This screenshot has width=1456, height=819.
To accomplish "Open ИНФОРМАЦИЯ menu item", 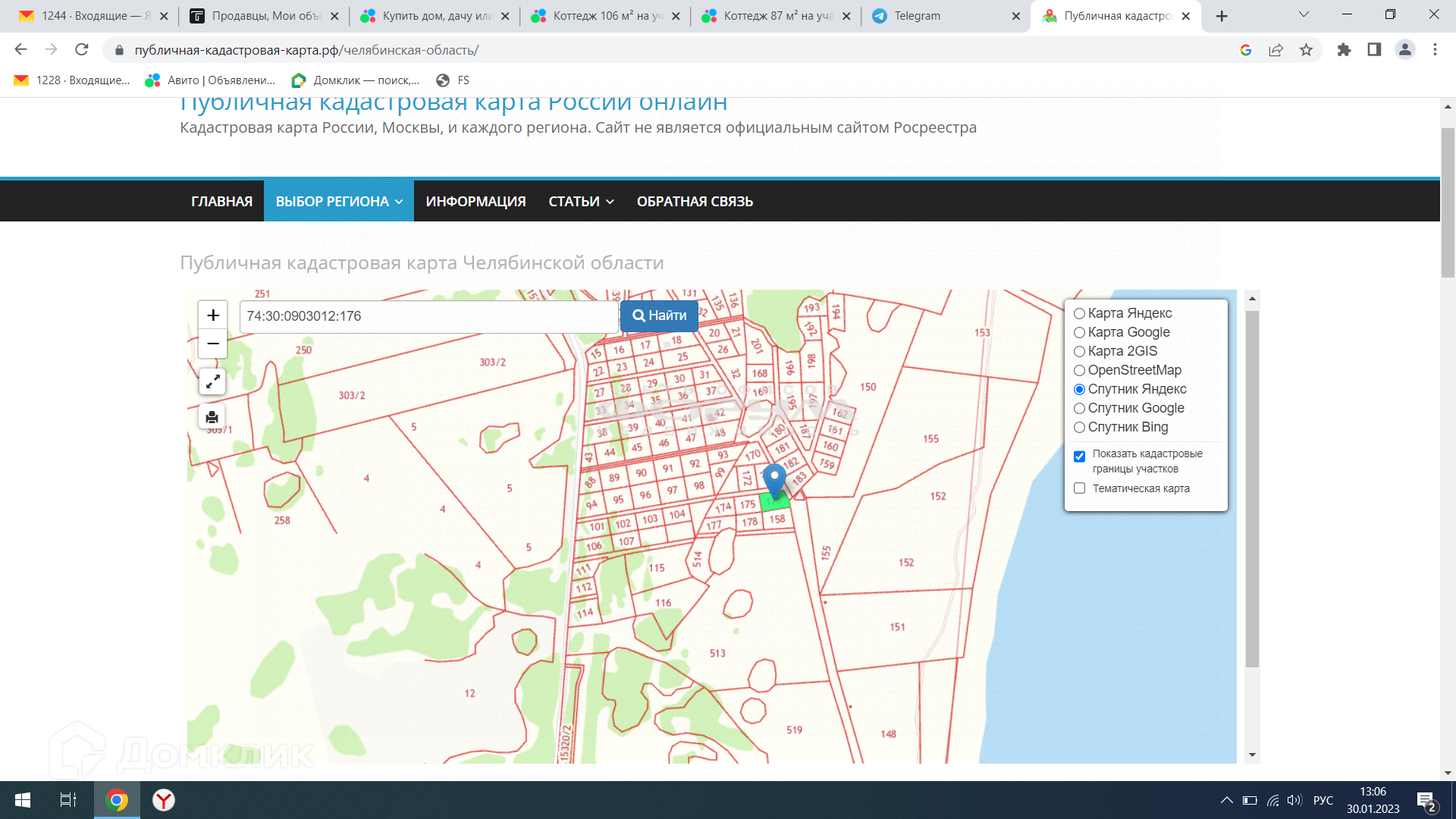I will point(475,202).
